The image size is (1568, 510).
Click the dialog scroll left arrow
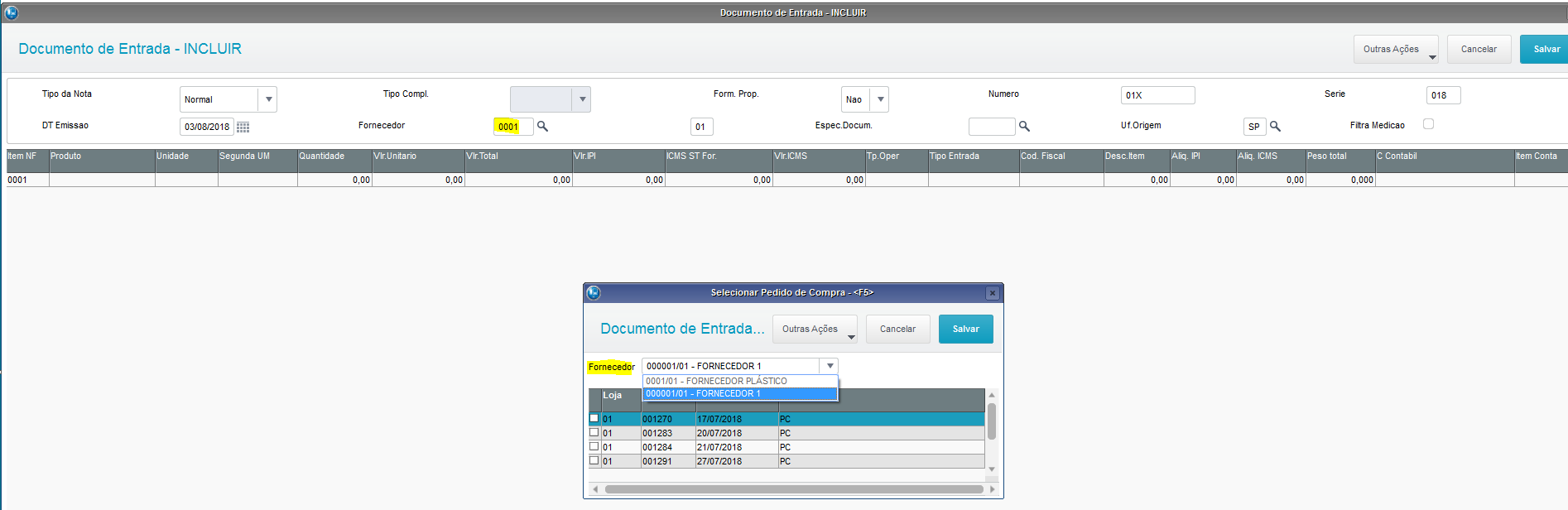(x=595, y=489)
